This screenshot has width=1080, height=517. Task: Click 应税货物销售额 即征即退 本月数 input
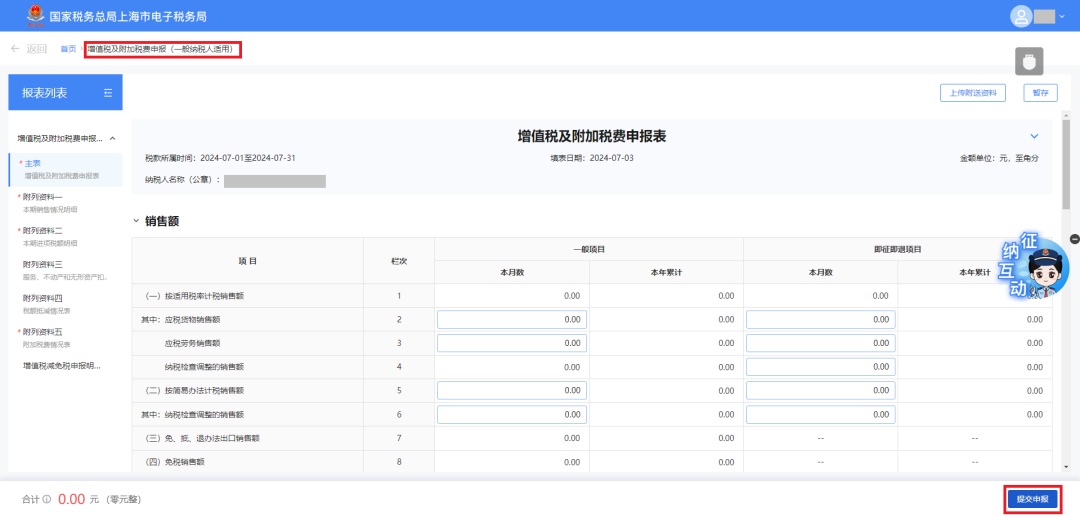pyautogui.click(x=820, y=319)
